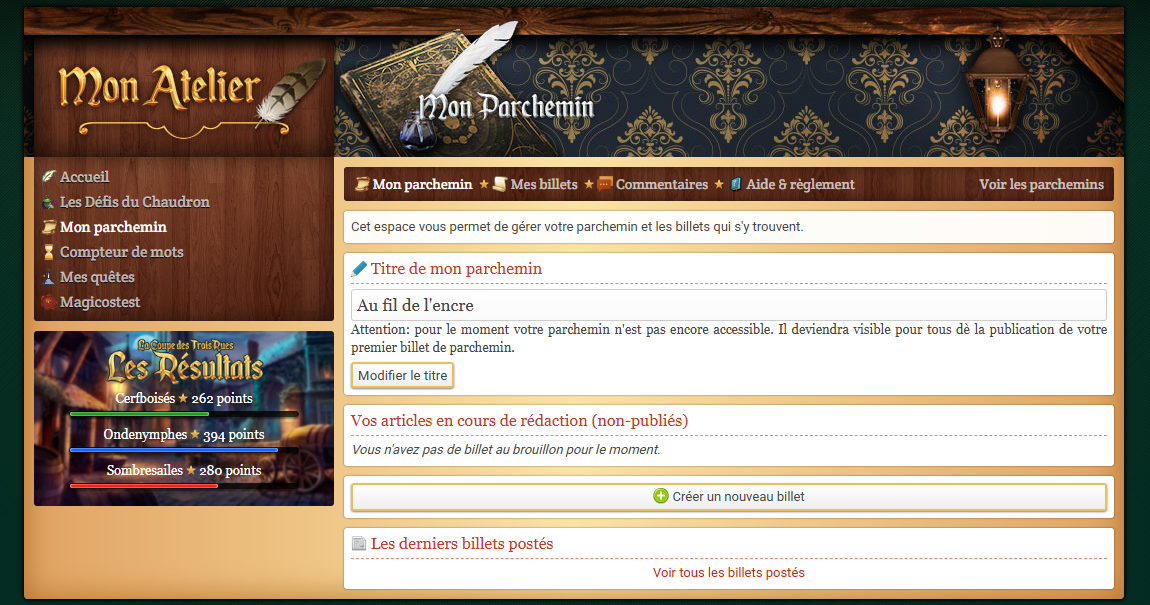This screenshot has height=605, width=1150.
Task: Click the Vos articles en cours de rédaction heading
Action: (x=519, y=421)
